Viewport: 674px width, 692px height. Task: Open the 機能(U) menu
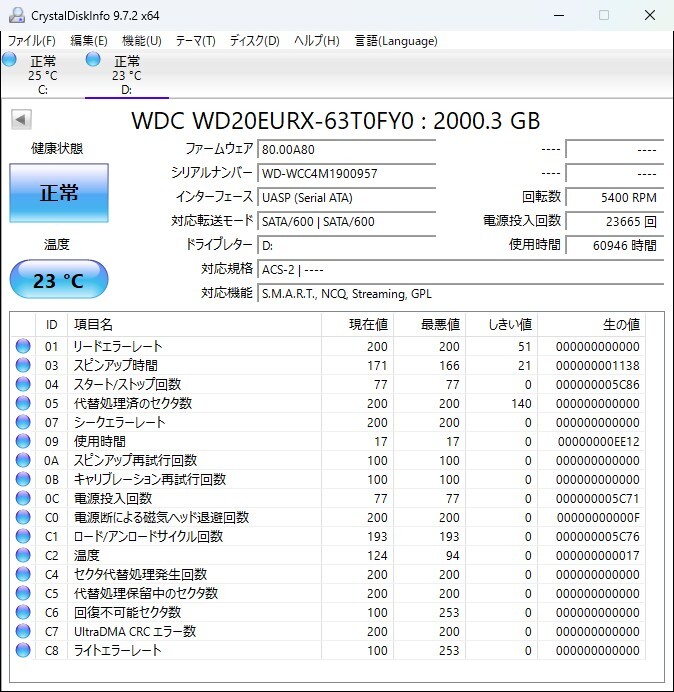click(141, 41)
